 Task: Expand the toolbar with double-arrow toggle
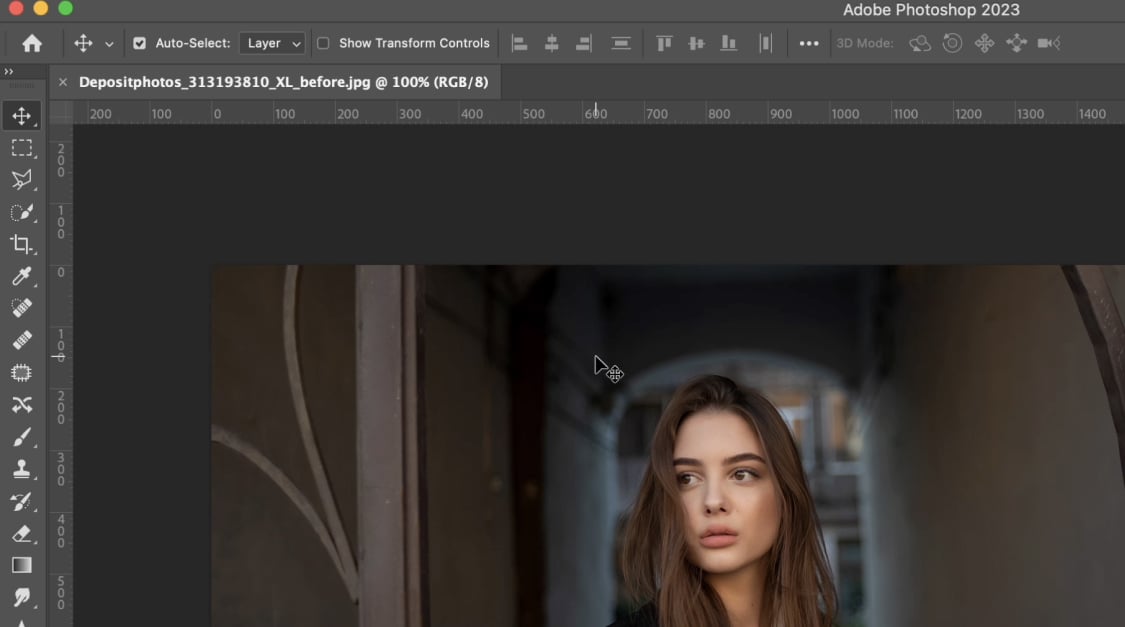[9, 71]
